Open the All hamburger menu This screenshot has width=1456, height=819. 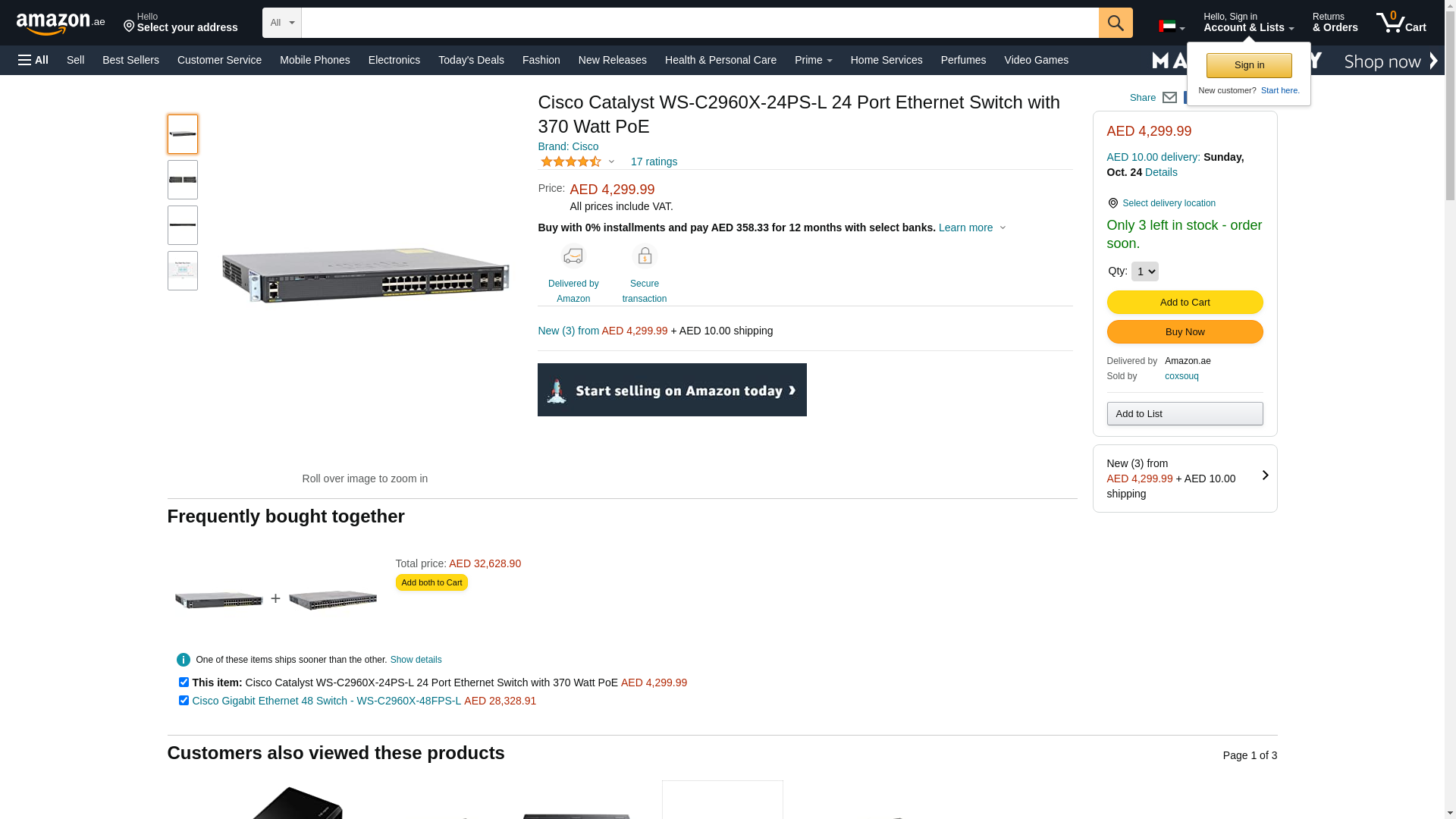(33, 60)
